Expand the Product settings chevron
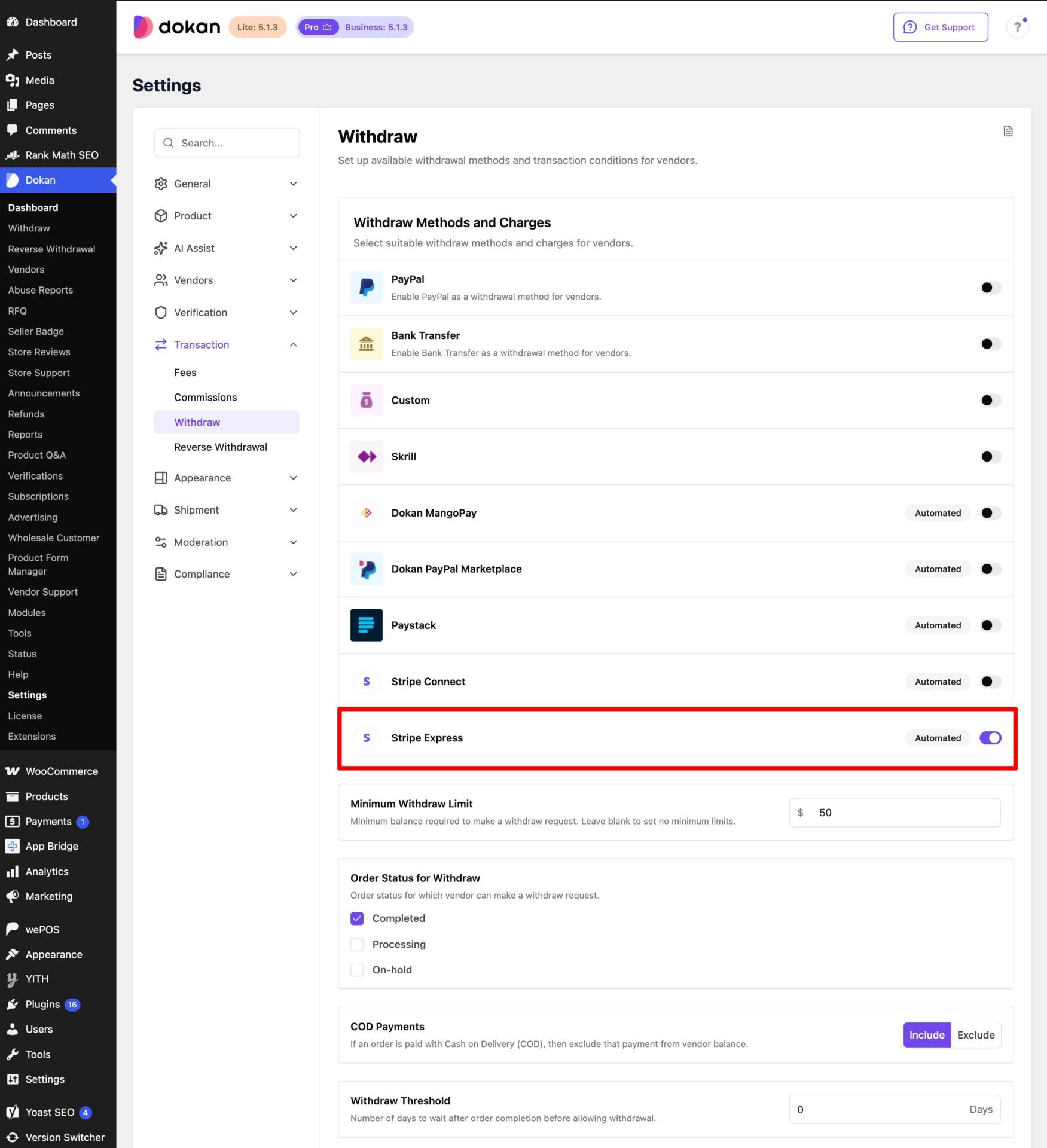 (293, 216)
